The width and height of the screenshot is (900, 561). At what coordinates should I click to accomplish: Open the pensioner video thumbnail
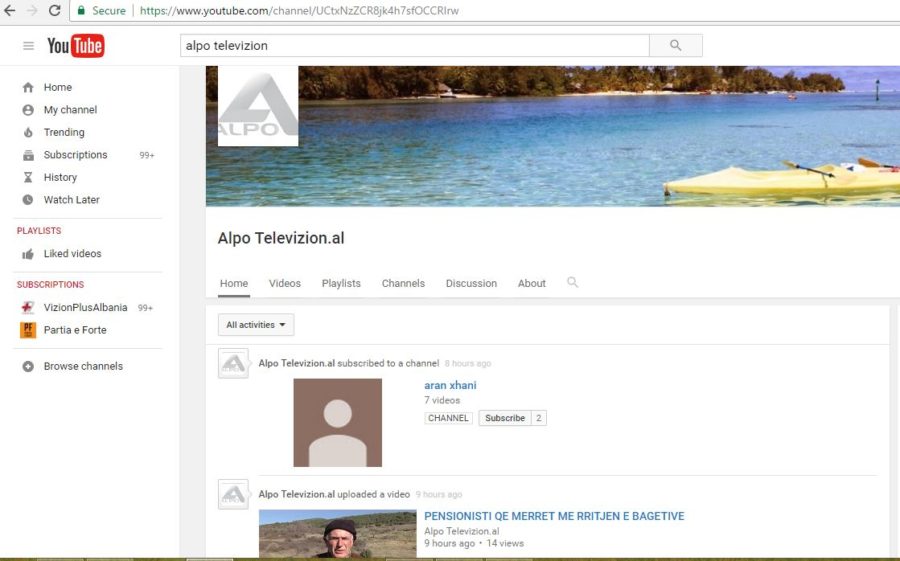338,534
